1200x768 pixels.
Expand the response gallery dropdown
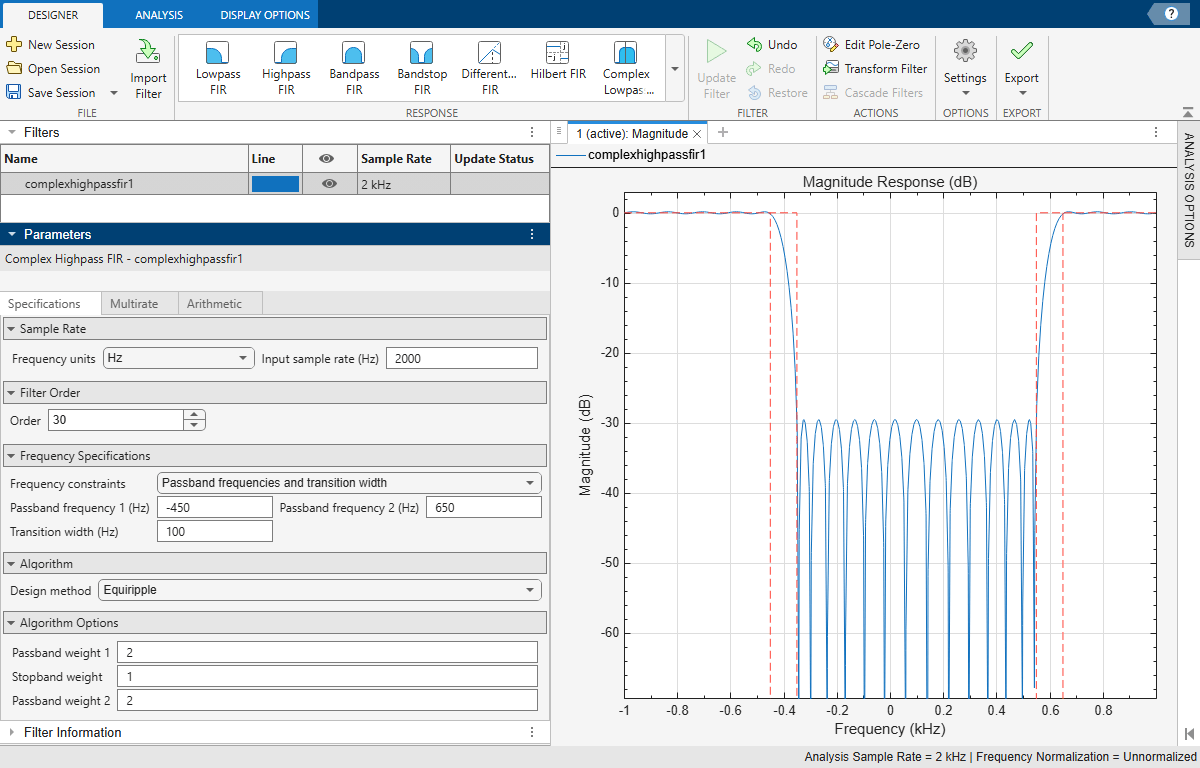pyautogui.click(x=675, y=69)
